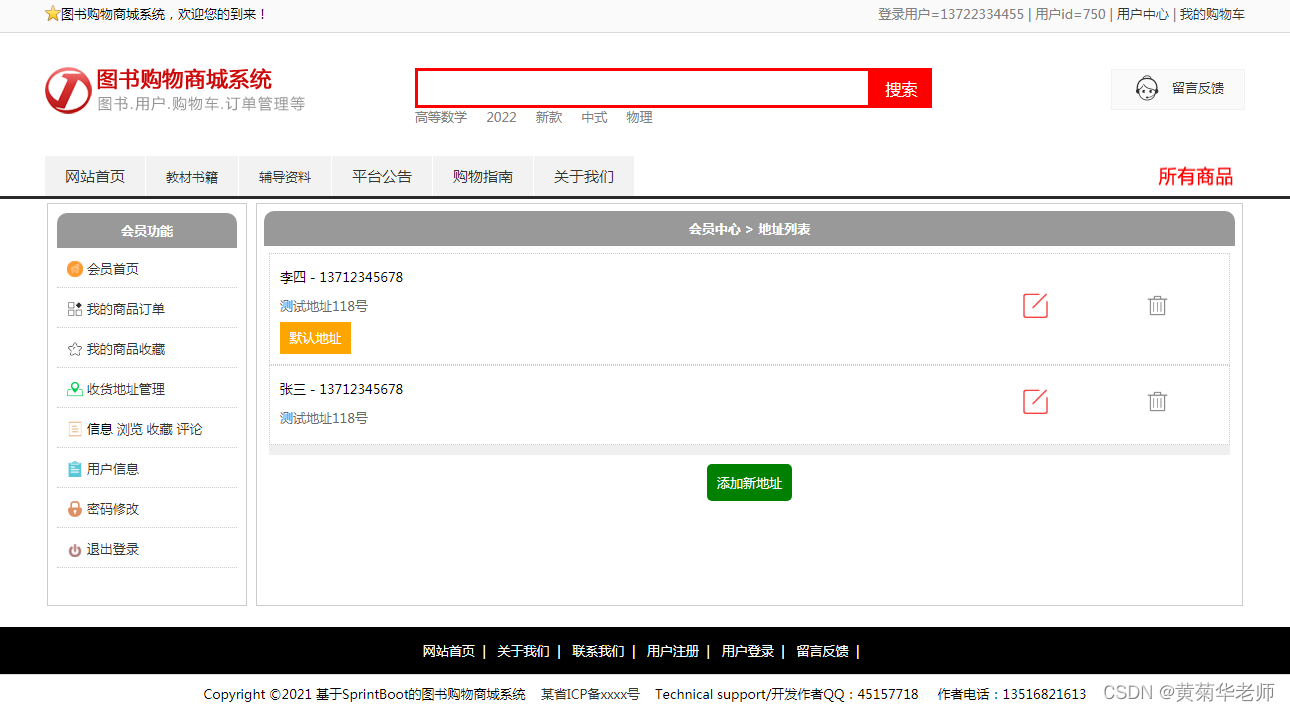The width and height of the screenshot is (1290, 712).
Task: Open 信息 浏览 收藏 评论 in sidebar
Action: (x=145, y=429)
